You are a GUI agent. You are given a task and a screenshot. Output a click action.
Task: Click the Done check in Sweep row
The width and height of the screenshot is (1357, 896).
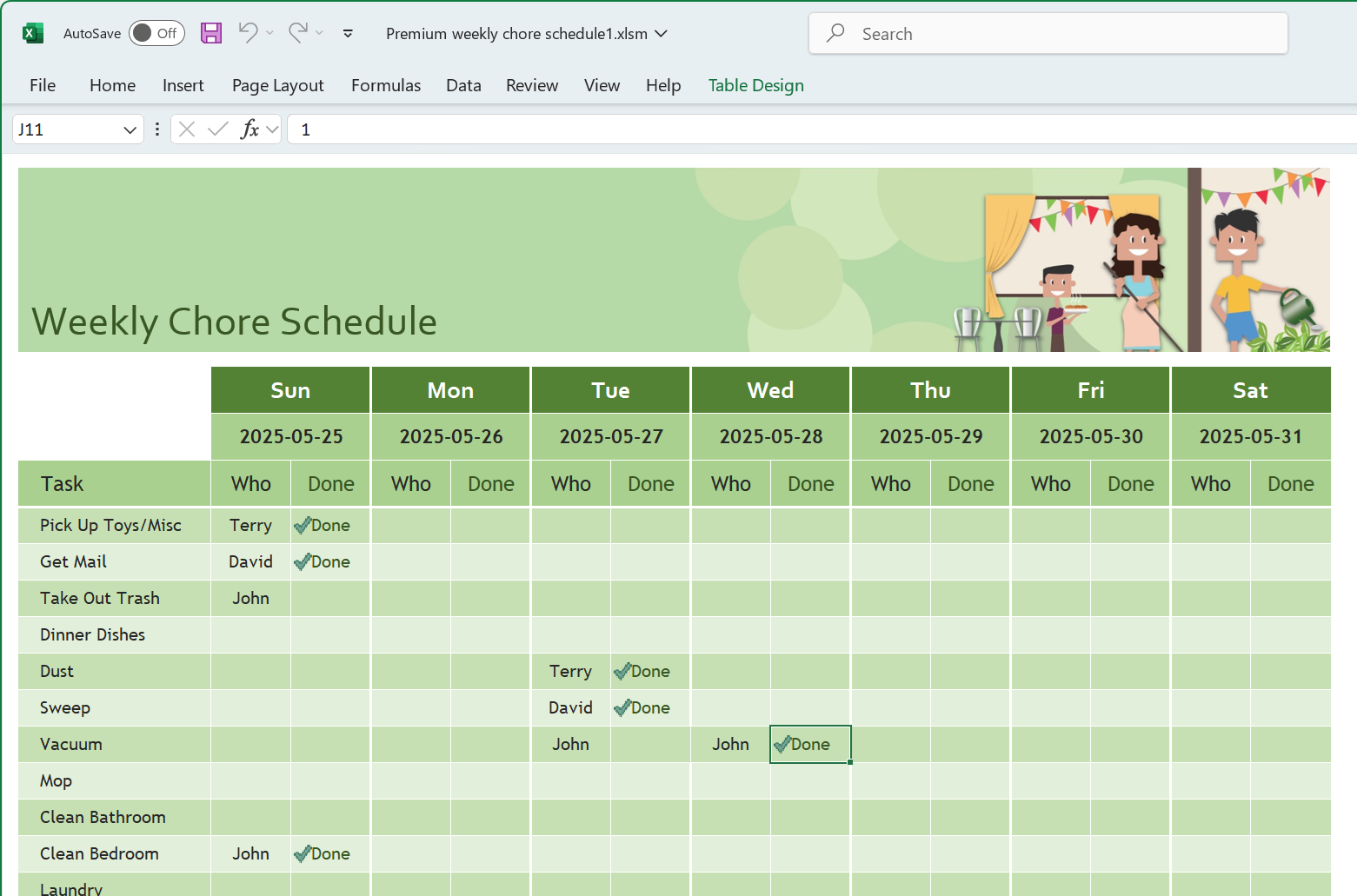click(x=650, y=707)
